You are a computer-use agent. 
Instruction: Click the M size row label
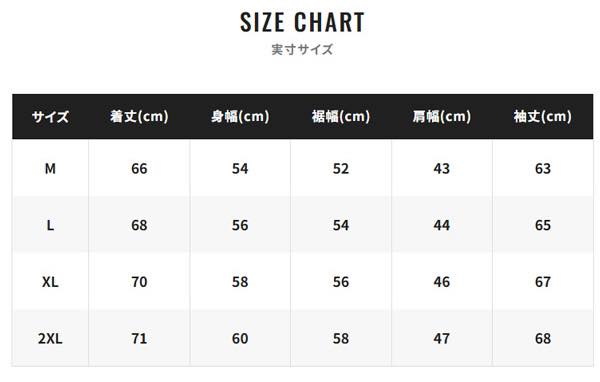[x=50, y=168]
